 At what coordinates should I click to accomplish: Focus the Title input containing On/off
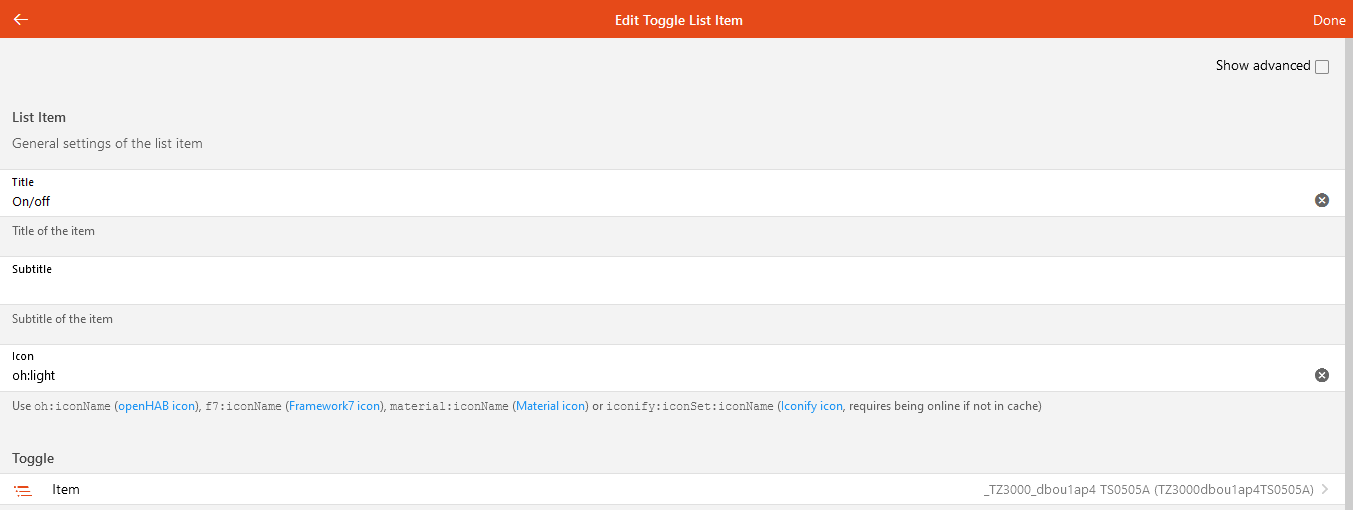click(x=600, y=201)
